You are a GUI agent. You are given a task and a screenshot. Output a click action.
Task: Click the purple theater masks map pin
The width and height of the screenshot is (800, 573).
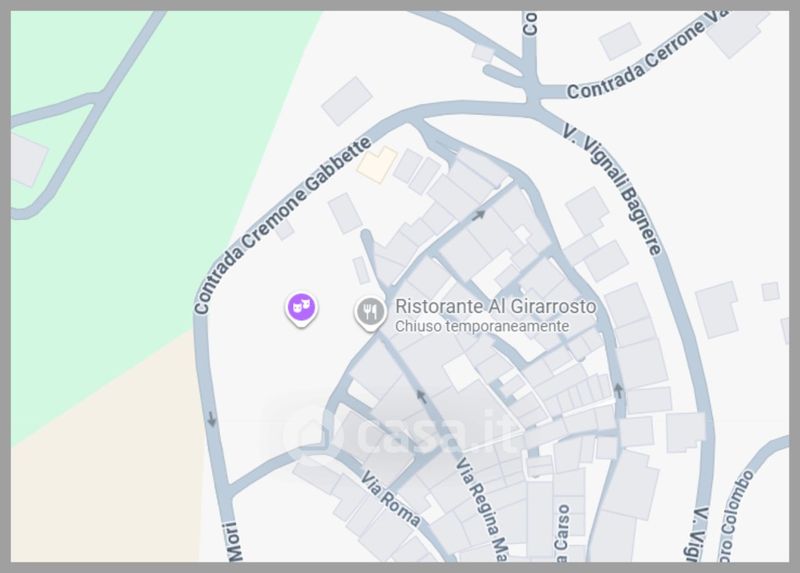coord(301,309)
